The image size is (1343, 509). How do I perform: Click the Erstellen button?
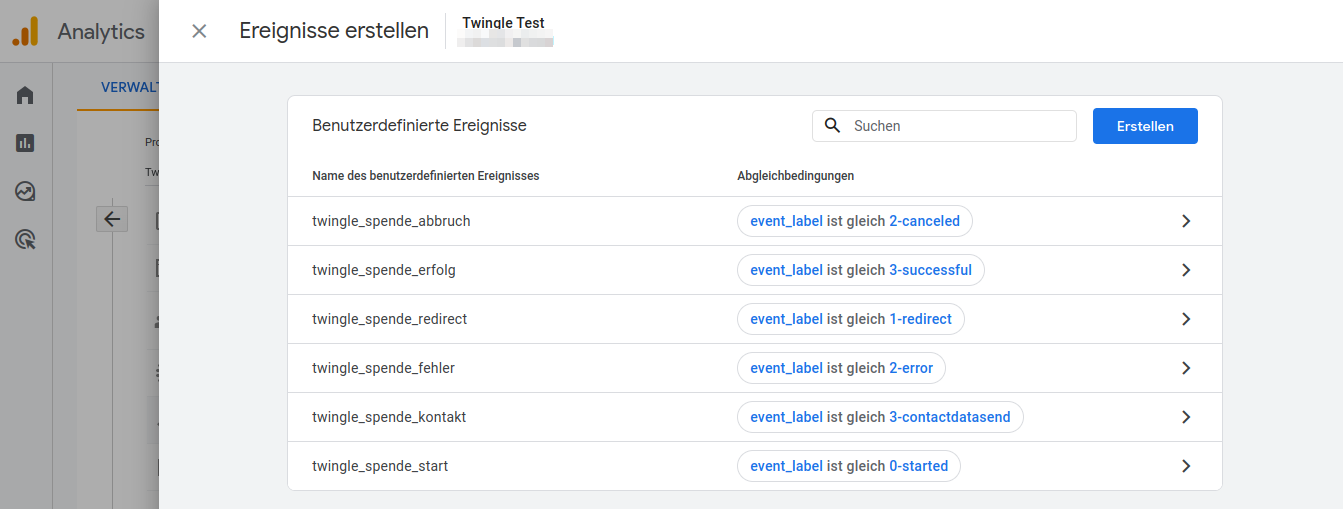click(1145, 126)
